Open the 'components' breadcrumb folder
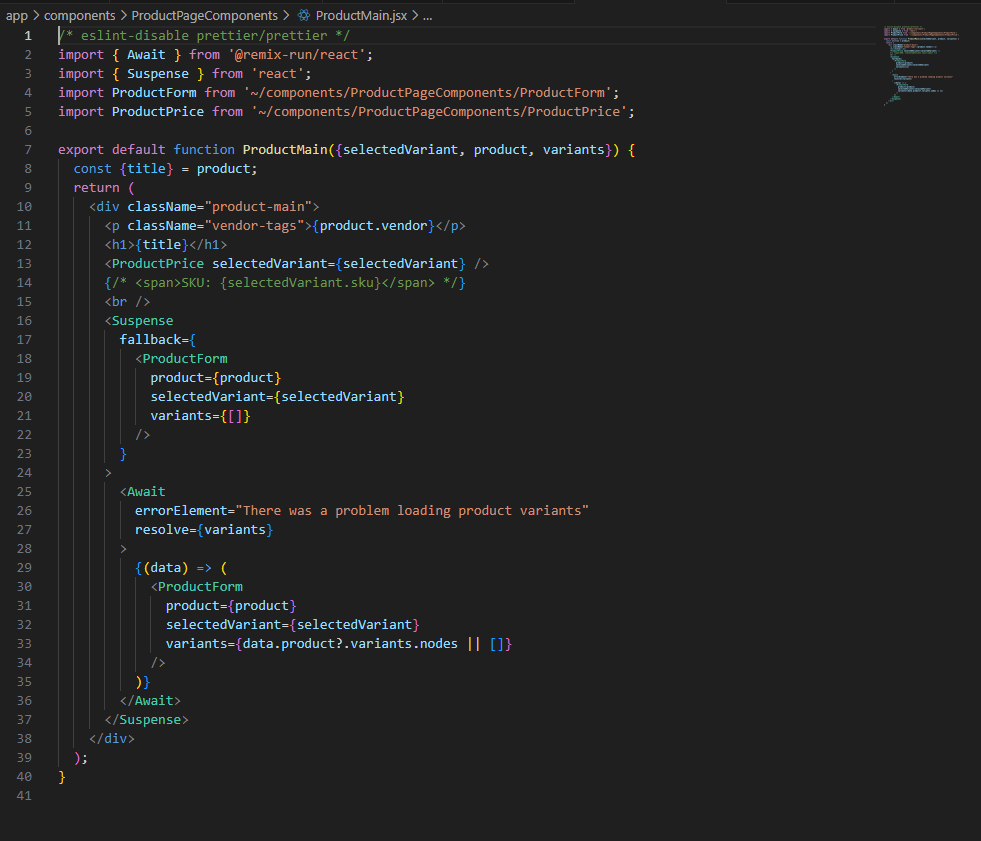The height and width of the screenshot is (841, 981). (79, 16)
